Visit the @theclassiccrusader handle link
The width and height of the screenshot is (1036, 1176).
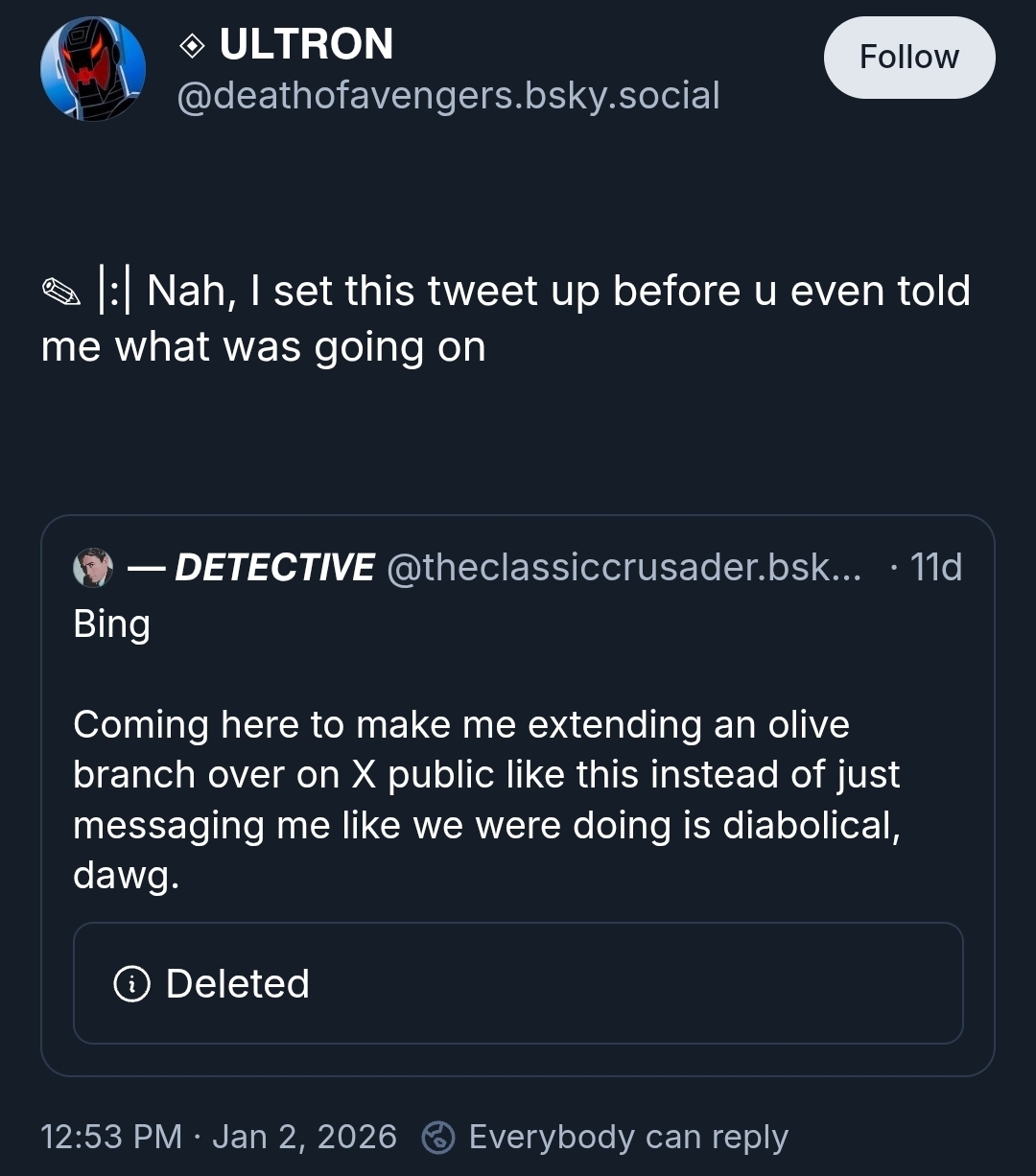point(624,567)
